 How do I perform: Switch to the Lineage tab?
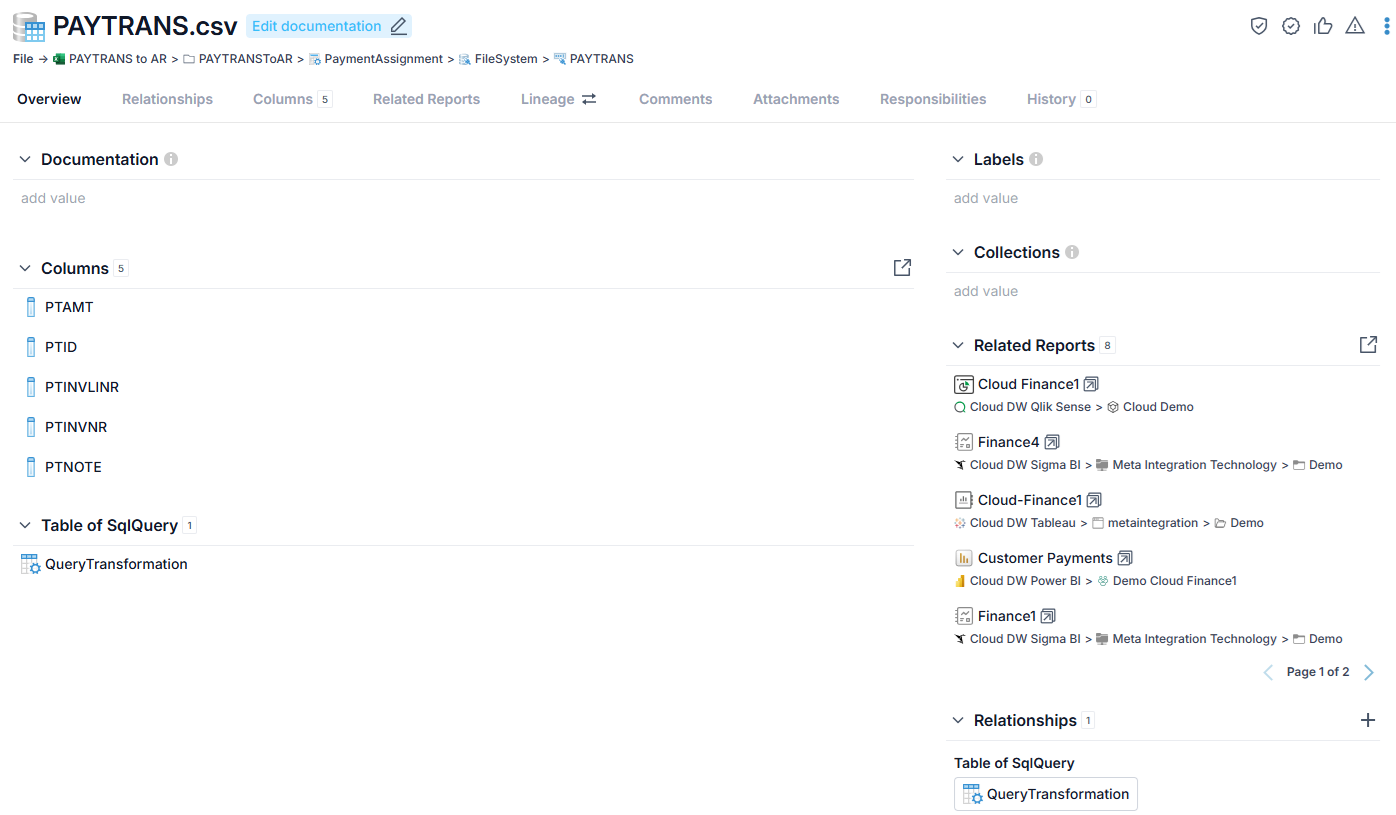click(558, 99)
